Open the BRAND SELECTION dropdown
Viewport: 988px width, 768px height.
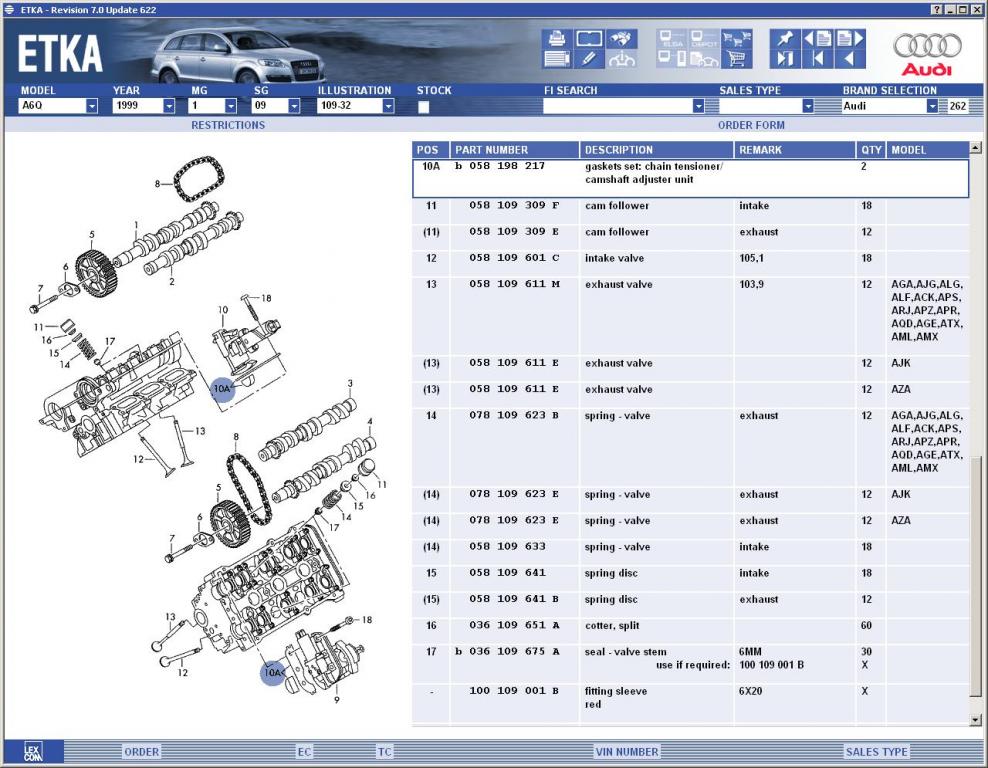click(932, 106)
